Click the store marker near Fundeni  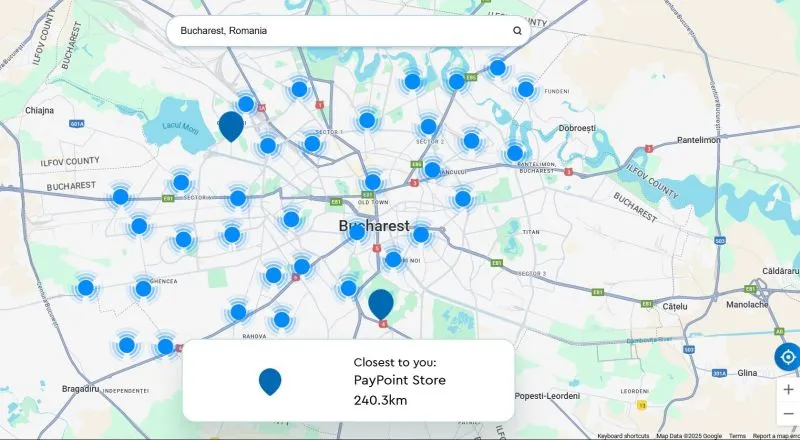[x=526, y=89]
